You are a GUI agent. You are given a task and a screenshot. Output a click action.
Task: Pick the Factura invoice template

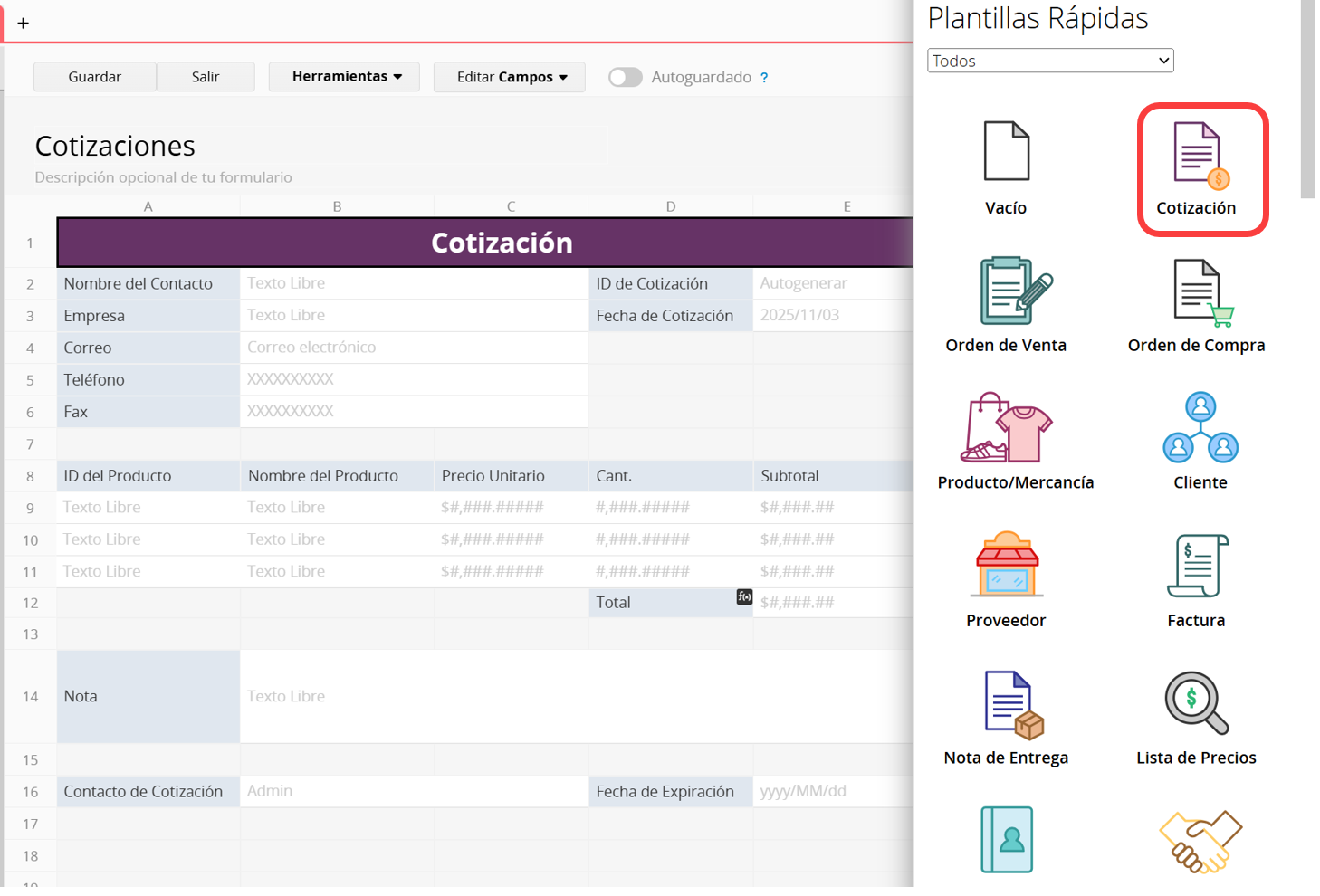(1197, 566)
